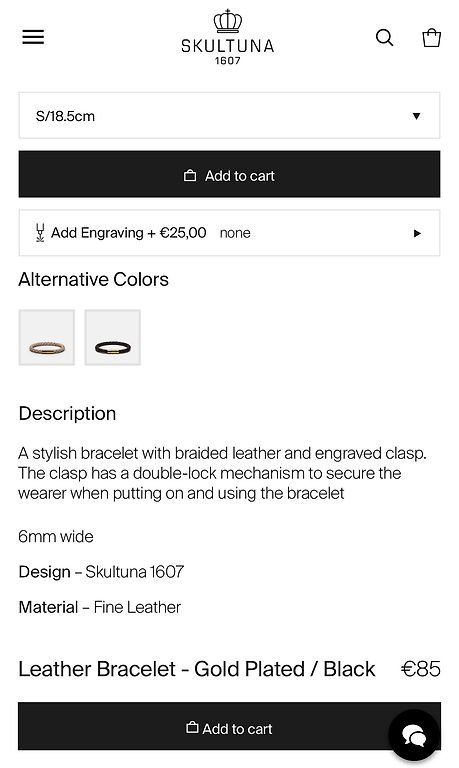Select the black bracelet color option
Screen dimensions: 459x768
(113, 337)
